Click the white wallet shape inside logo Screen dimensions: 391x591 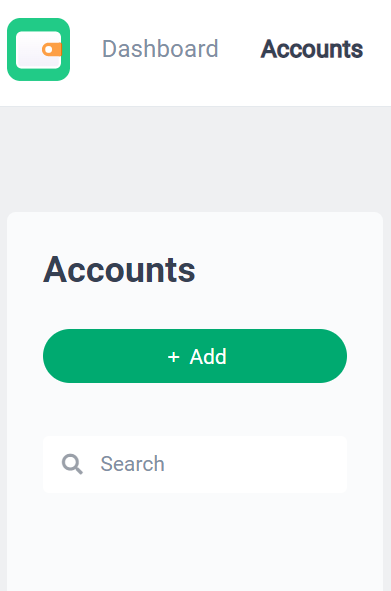pos(38,50)
